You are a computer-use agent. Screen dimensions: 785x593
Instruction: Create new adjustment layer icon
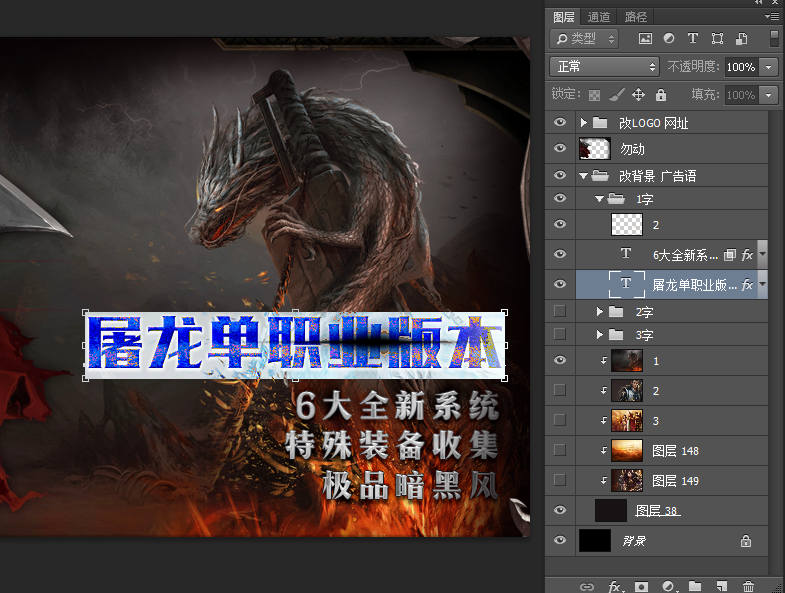click(669, 586)
